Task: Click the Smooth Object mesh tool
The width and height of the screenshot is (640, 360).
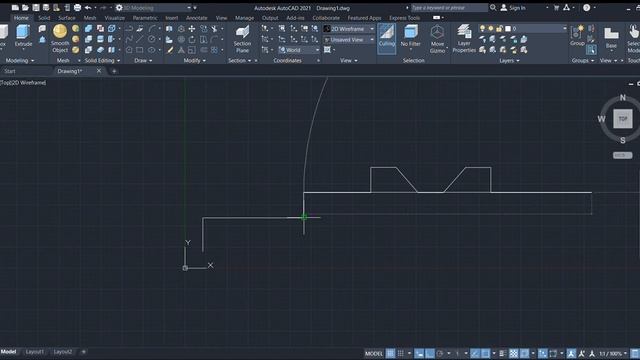Action: 60,38
